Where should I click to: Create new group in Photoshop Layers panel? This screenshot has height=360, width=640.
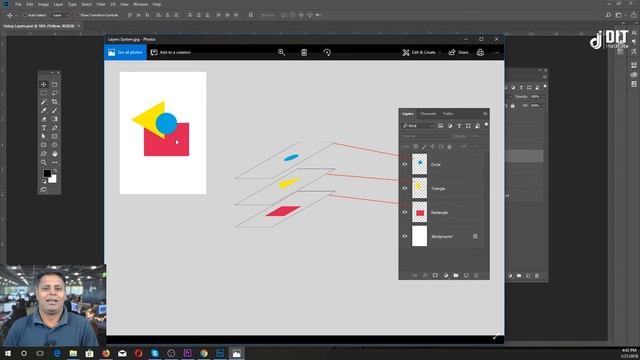519,276
